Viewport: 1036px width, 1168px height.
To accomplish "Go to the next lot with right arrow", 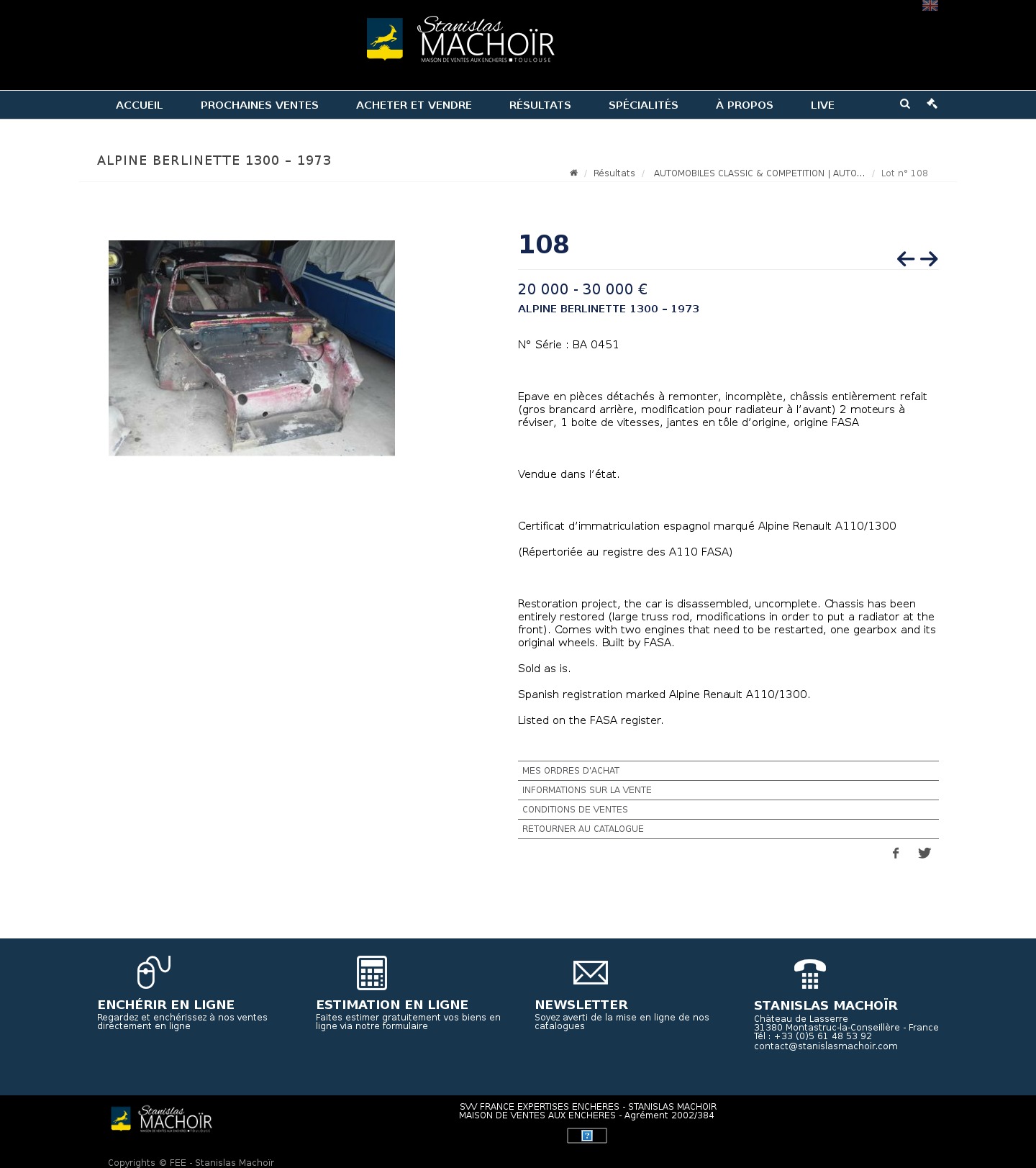I will point(929,259).
